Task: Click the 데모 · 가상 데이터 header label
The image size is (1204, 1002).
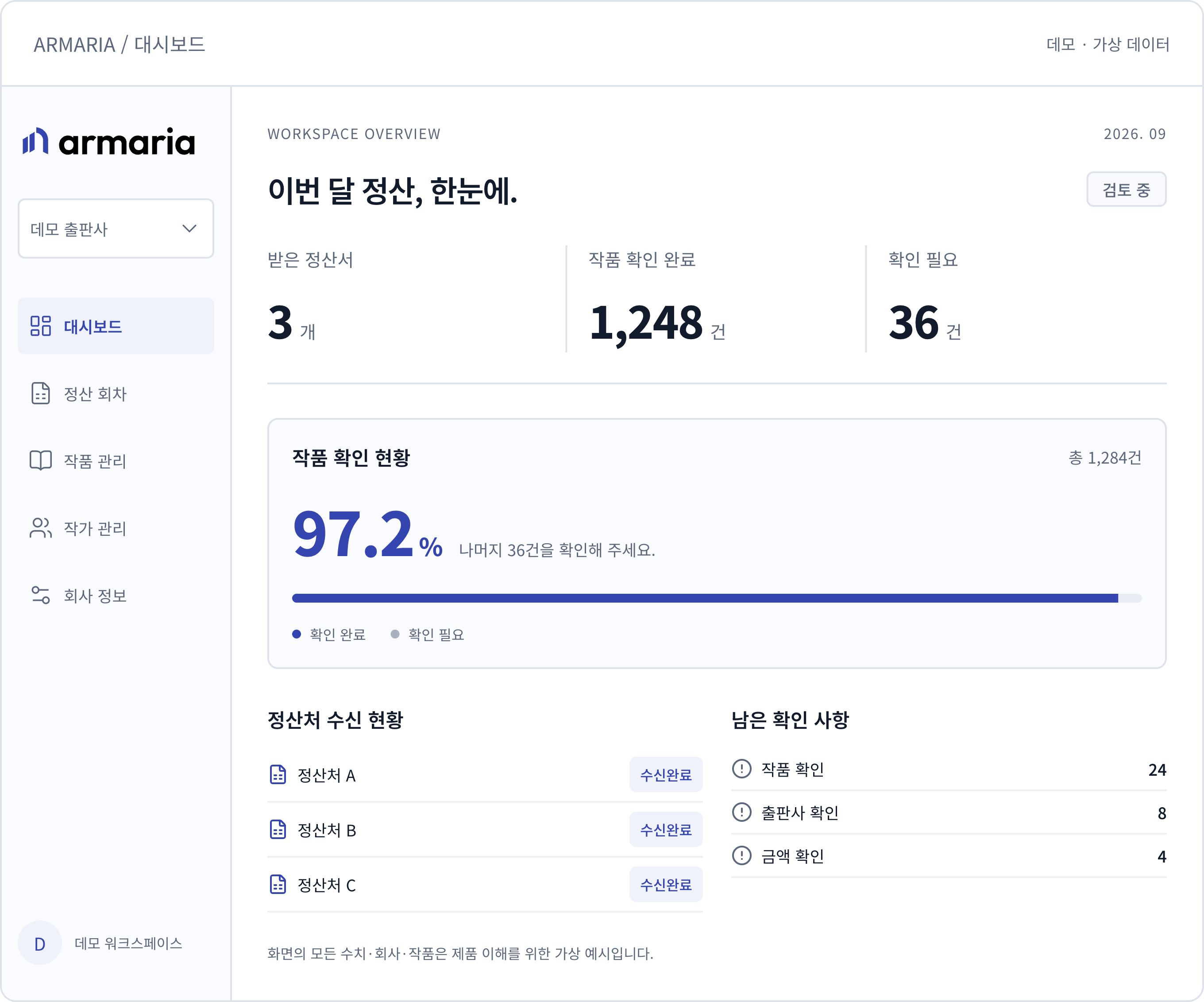Action: pyautogui.click(x=1108, y=44)
